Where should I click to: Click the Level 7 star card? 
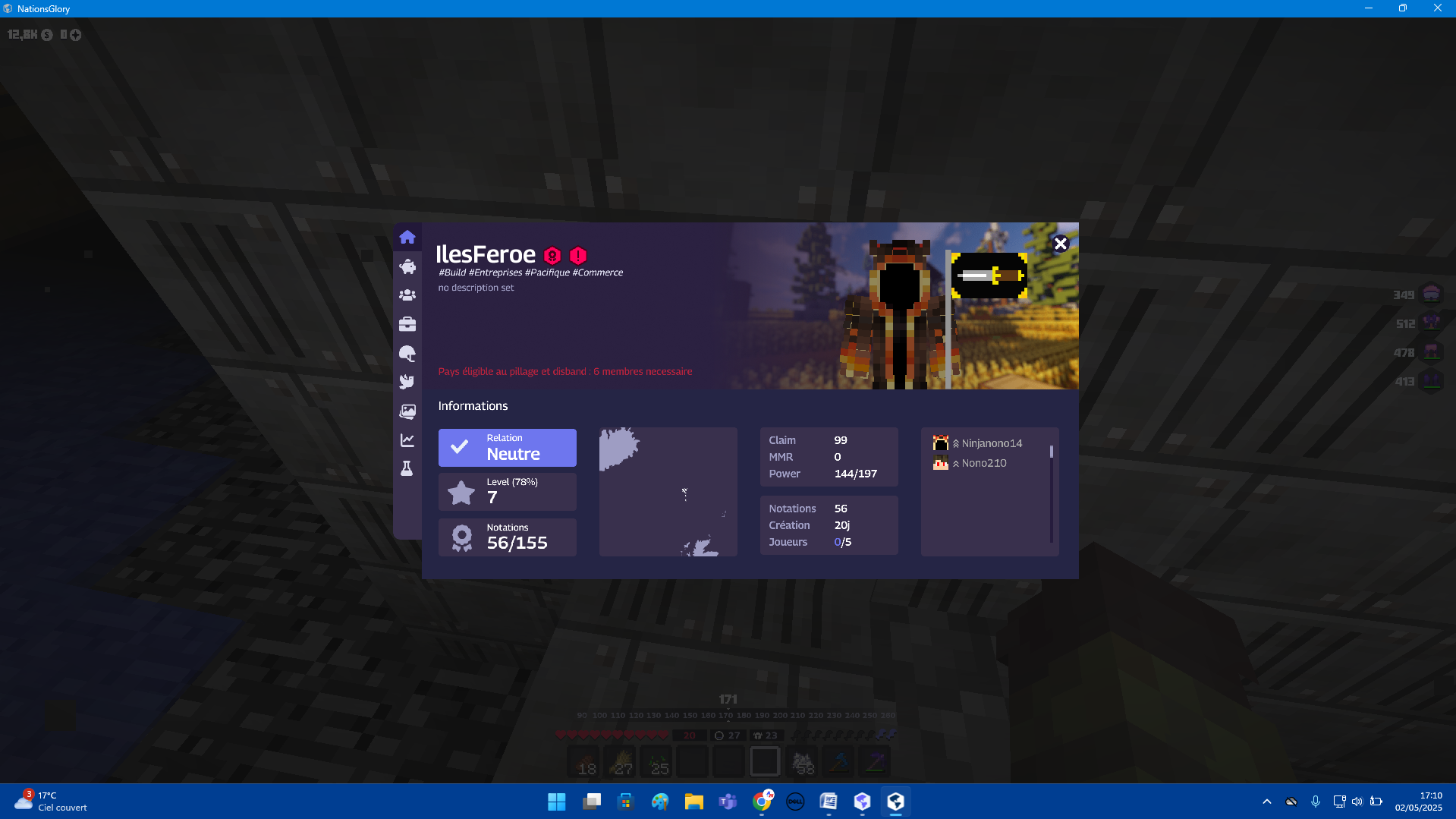tap(508, 492)
